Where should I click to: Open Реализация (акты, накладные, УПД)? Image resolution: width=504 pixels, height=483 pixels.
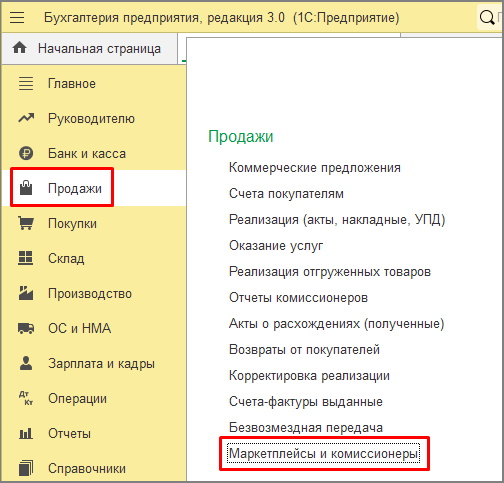pyautogui.click(x=337, y=220)
